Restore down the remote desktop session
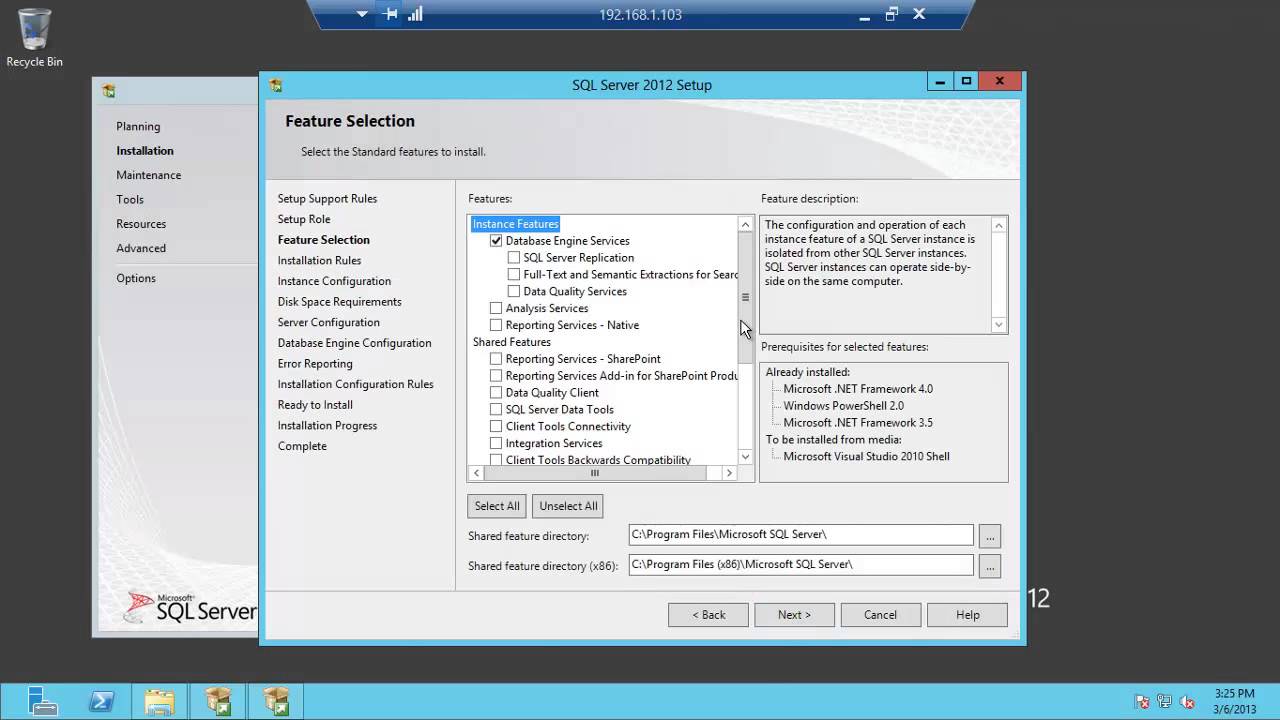 click(891, 14)
